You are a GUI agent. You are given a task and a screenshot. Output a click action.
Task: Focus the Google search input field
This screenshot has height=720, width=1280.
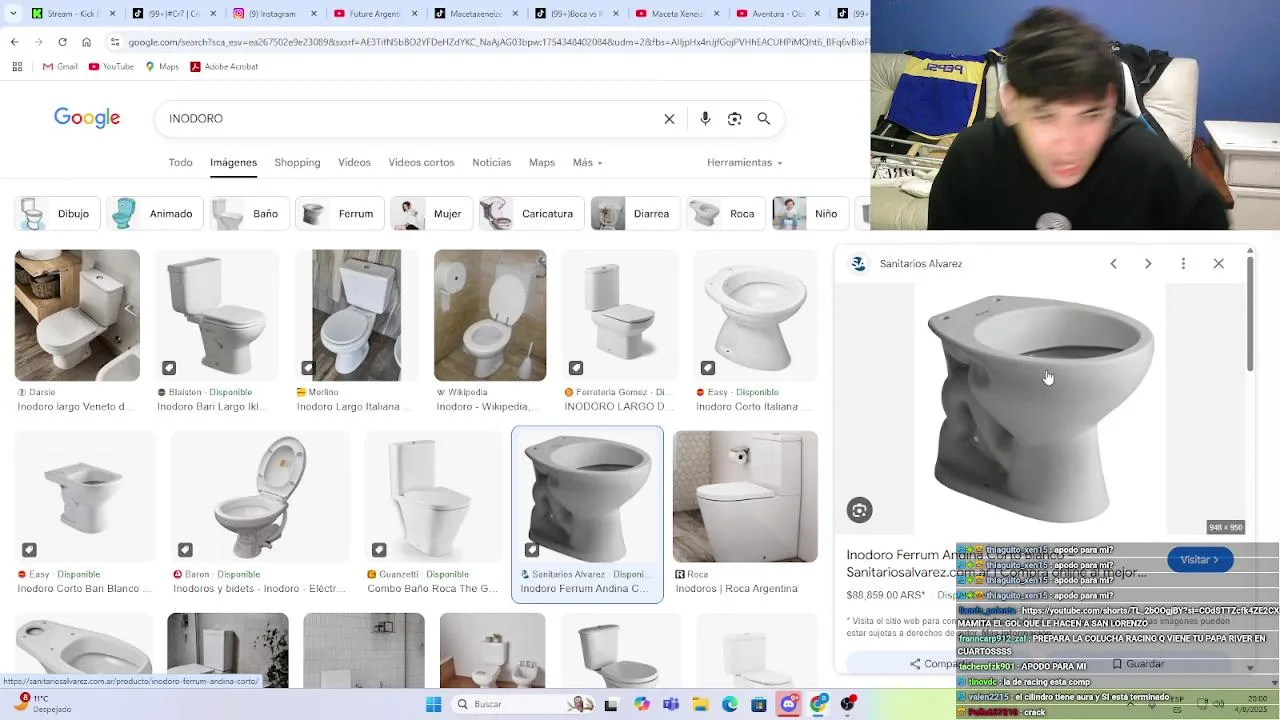410,119
